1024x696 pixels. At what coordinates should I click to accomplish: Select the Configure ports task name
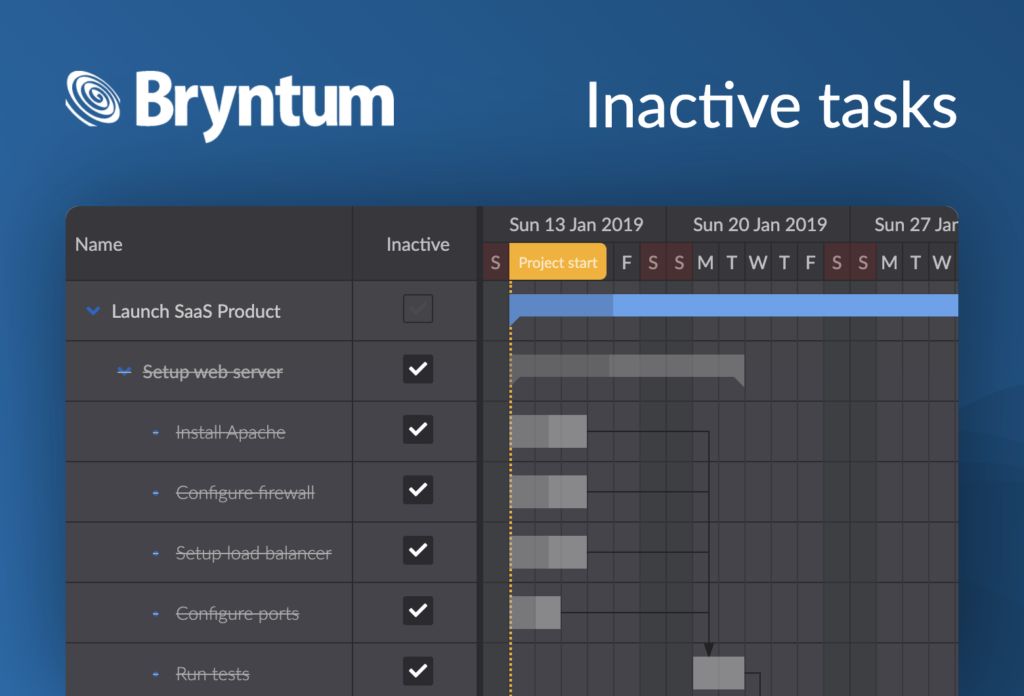point(238,613)
